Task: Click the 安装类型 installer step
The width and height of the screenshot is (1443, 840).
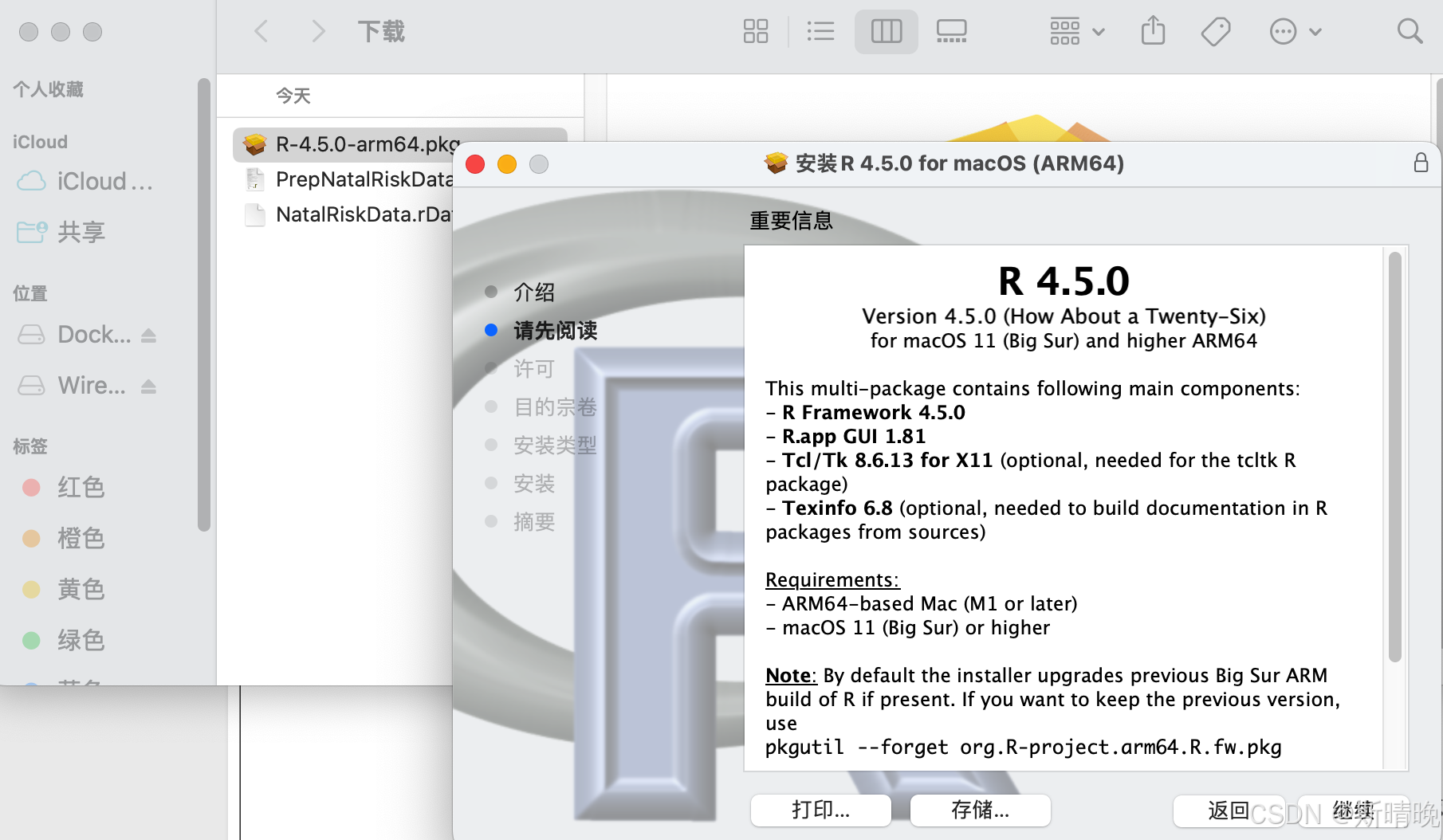Action: pyautogui.click(x=556, y=446)
